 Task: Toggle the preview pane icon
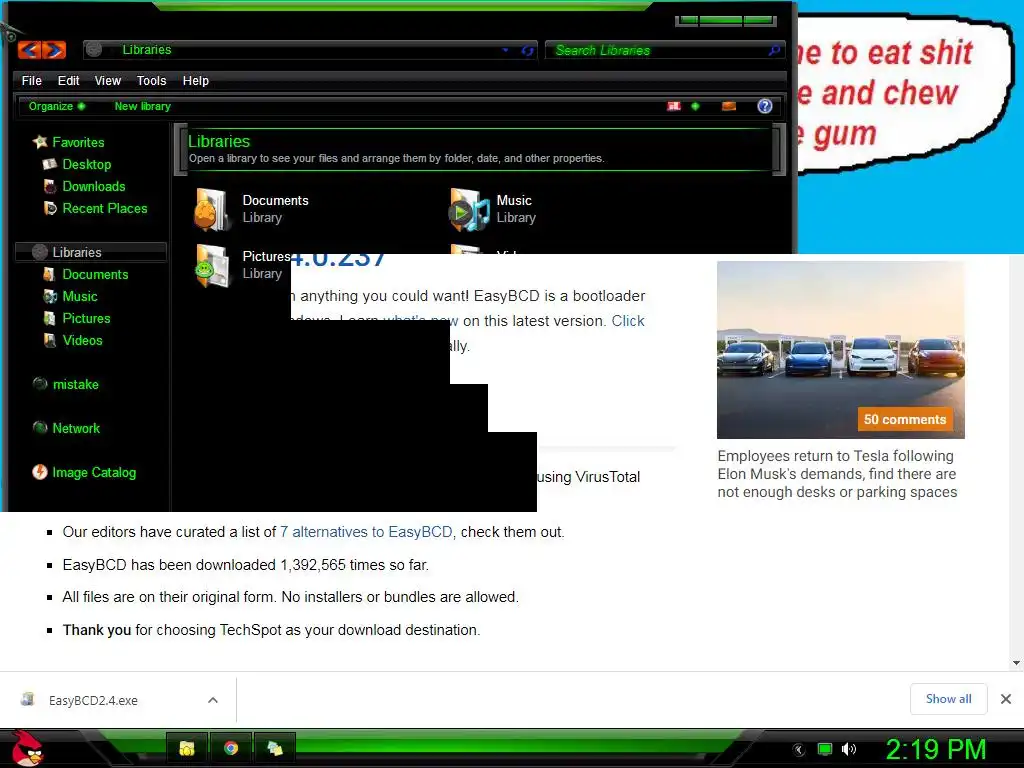[729, 106]
